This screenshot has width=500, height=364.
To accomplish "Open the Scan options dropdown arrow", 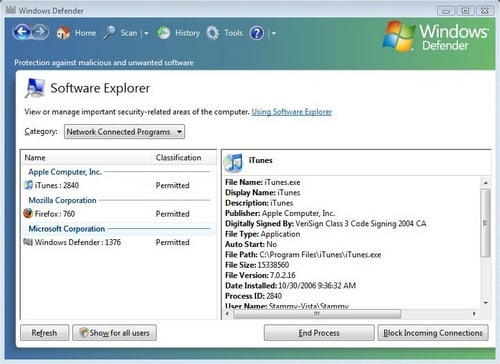I will click(x=146, y=33).
